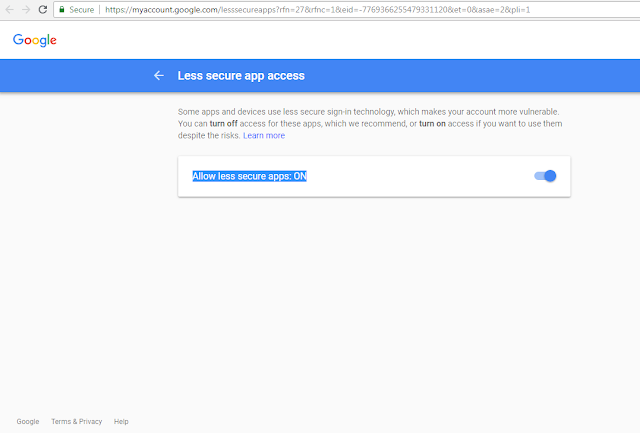Open the Help footer link

(121, 422)
